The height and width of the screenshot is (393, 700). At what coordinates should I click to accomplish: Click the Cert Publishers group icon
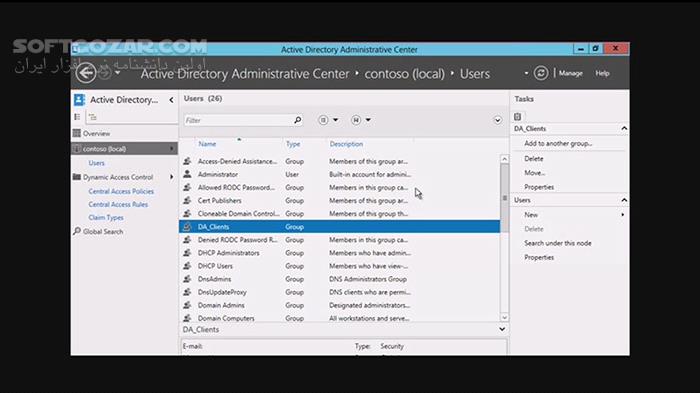(188, 201)
